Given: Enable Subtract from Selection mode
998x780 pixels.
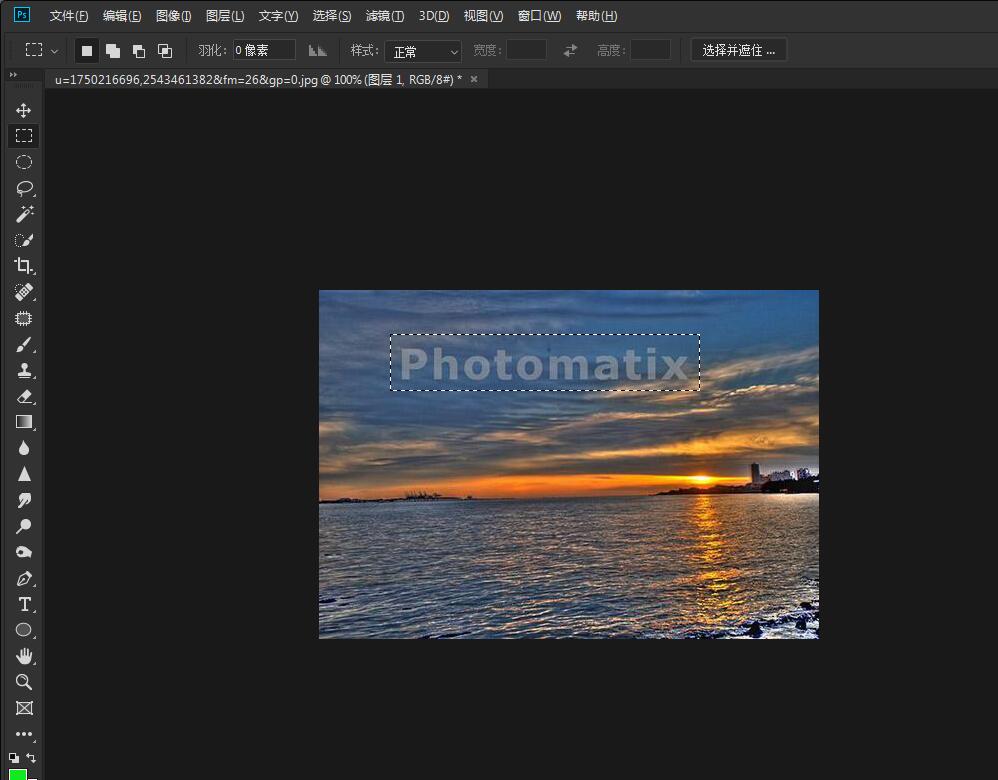Looking at the screenshot, I should point(139,50).
